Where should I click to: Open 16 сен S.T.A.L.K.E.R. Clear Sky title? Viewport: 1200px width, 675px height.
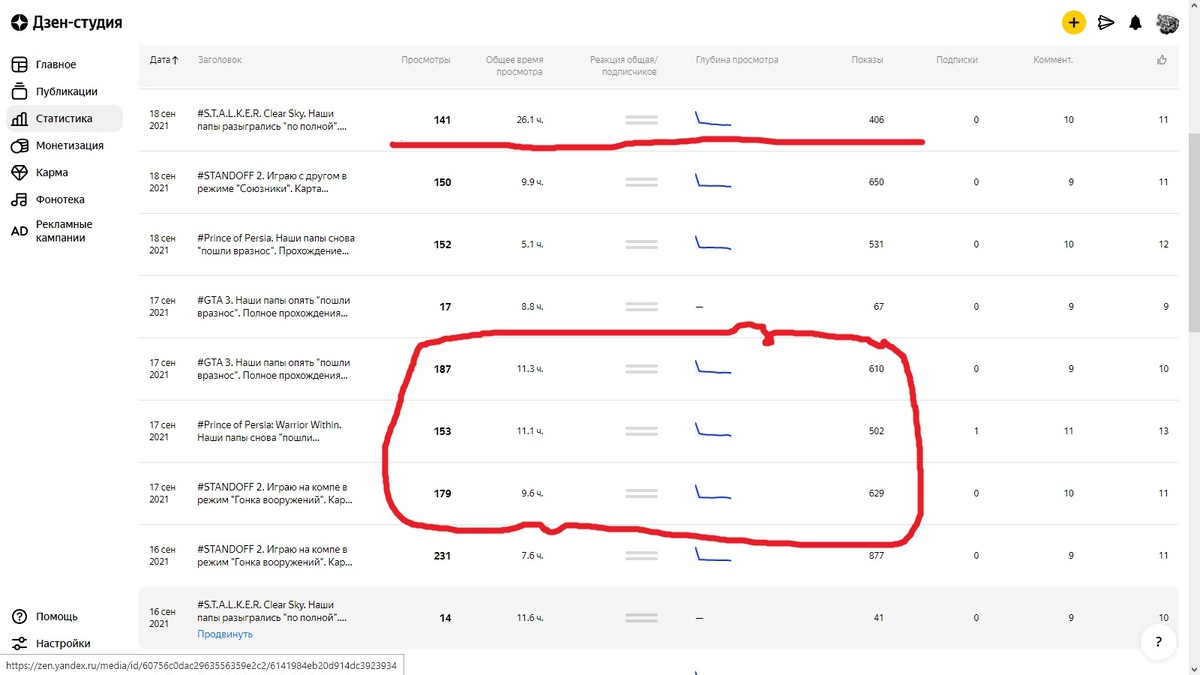(x=273, y=611)
